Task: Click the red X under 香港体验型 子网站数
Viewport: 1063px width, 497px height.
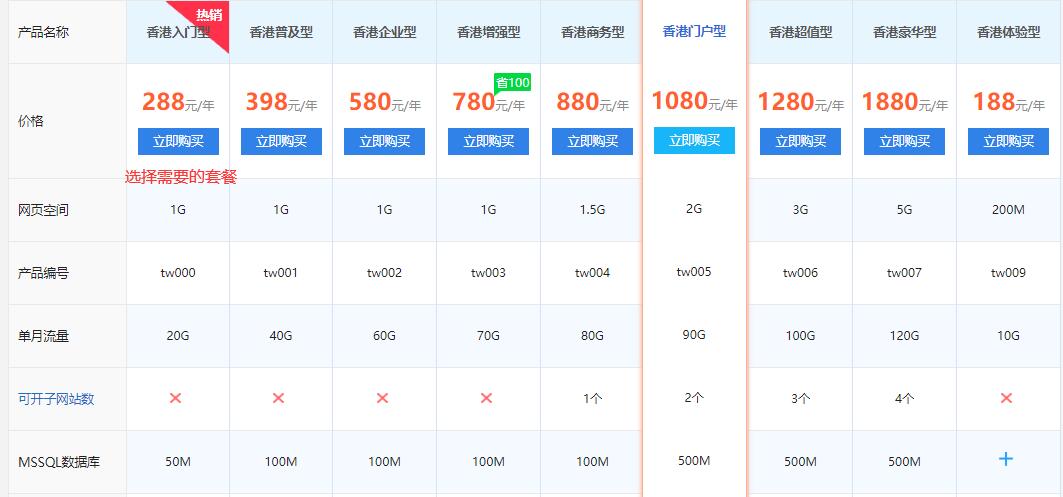Action: point(1006,398)
